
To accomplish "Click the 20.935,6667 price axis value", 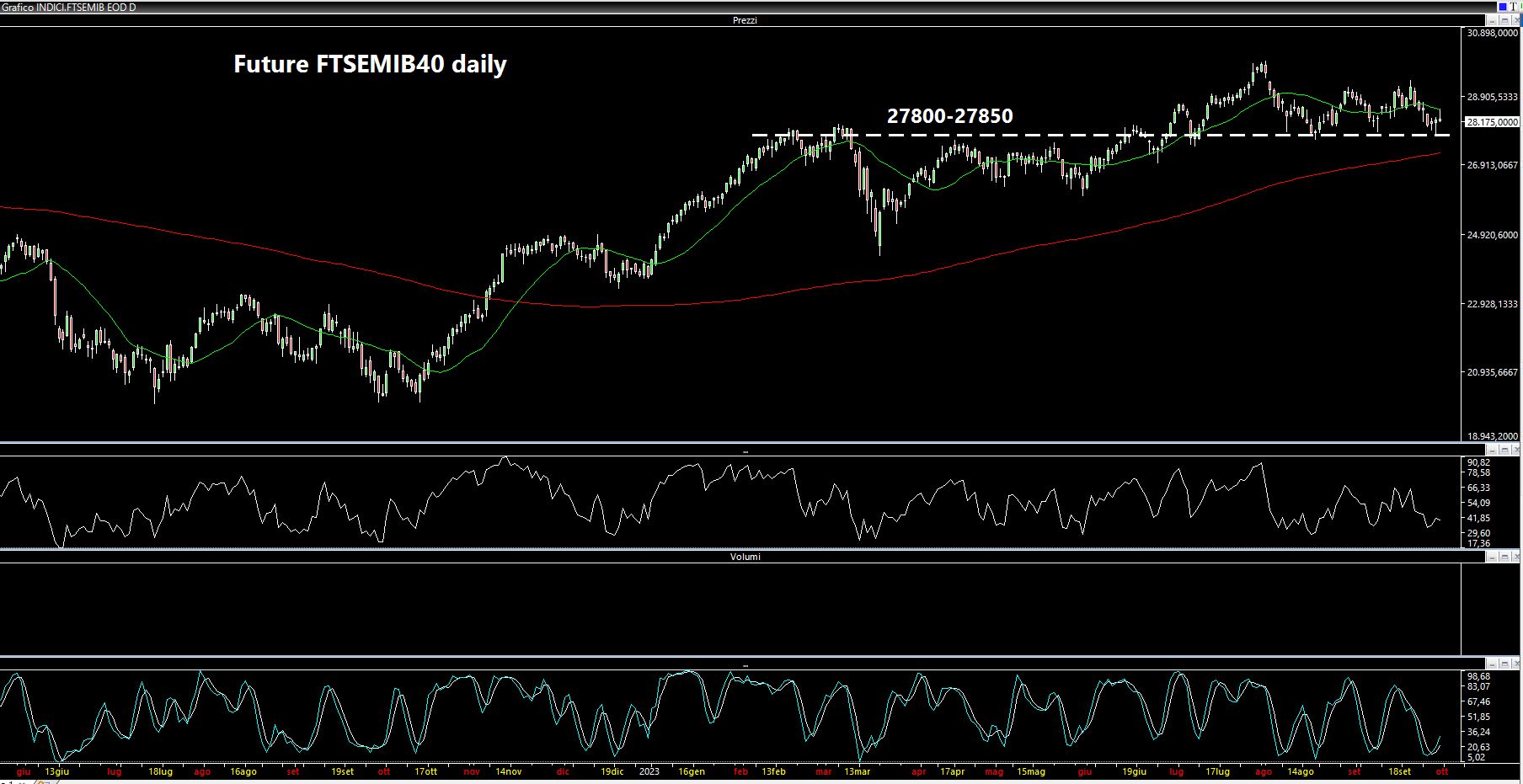I will [1493, 372].
